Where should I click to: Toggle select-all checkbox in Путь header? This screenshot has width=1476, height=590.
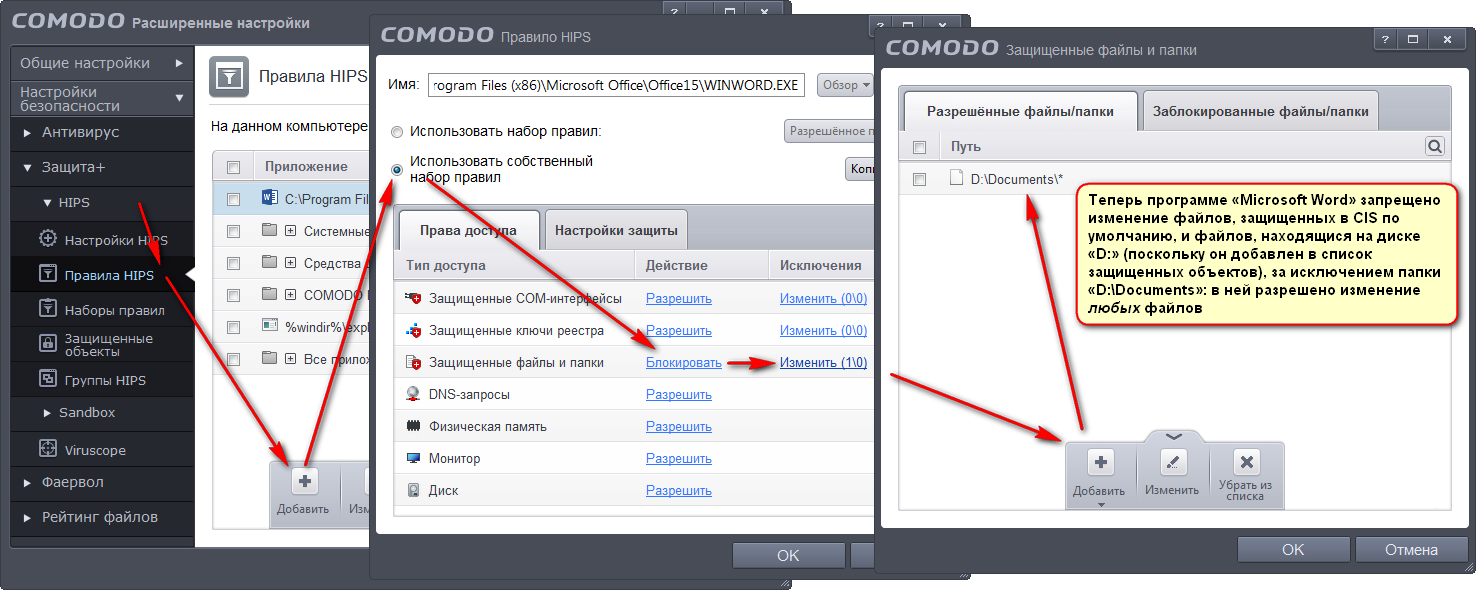(920, 147)
